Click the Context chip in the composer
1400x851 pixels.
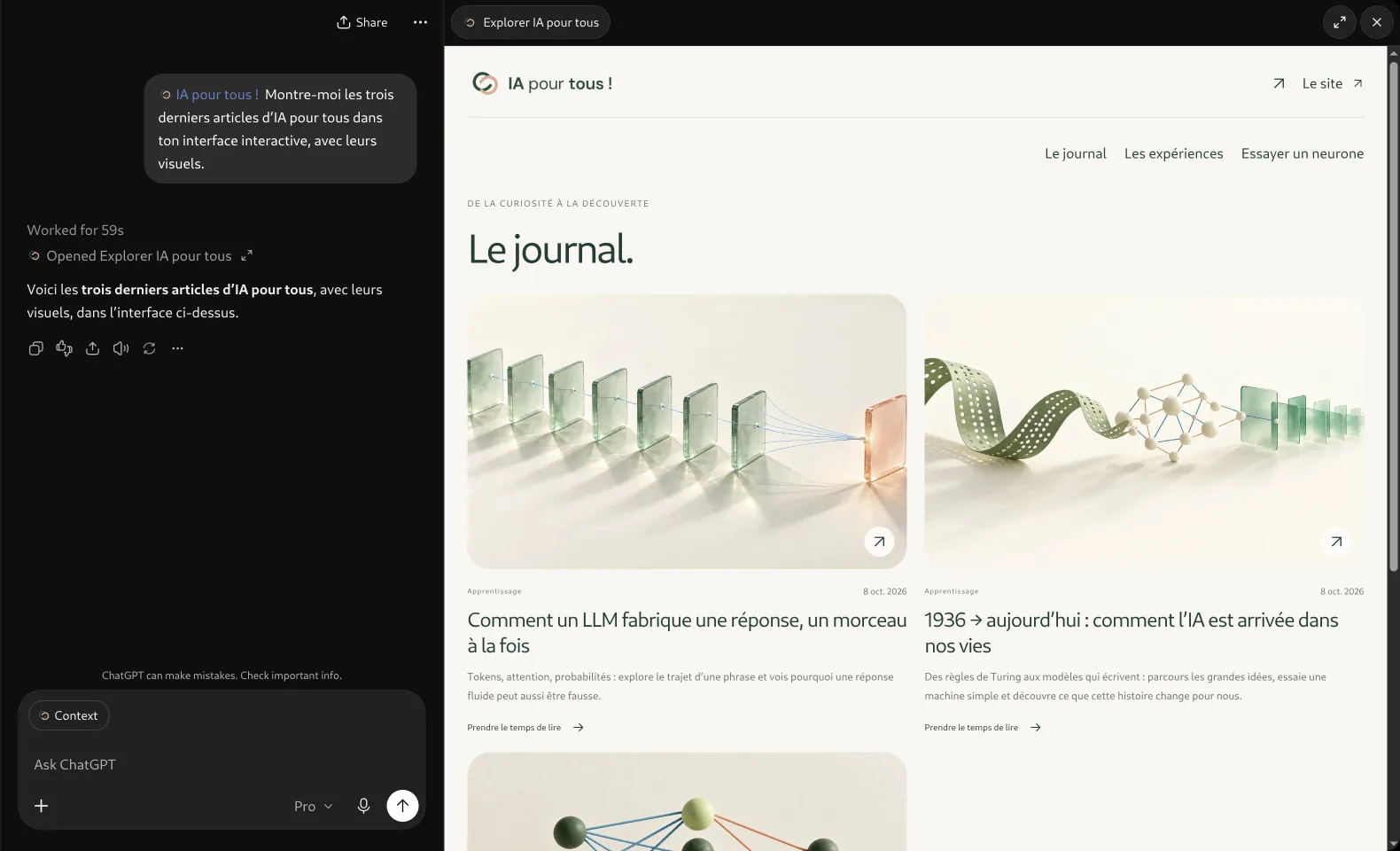coord(69,715)
